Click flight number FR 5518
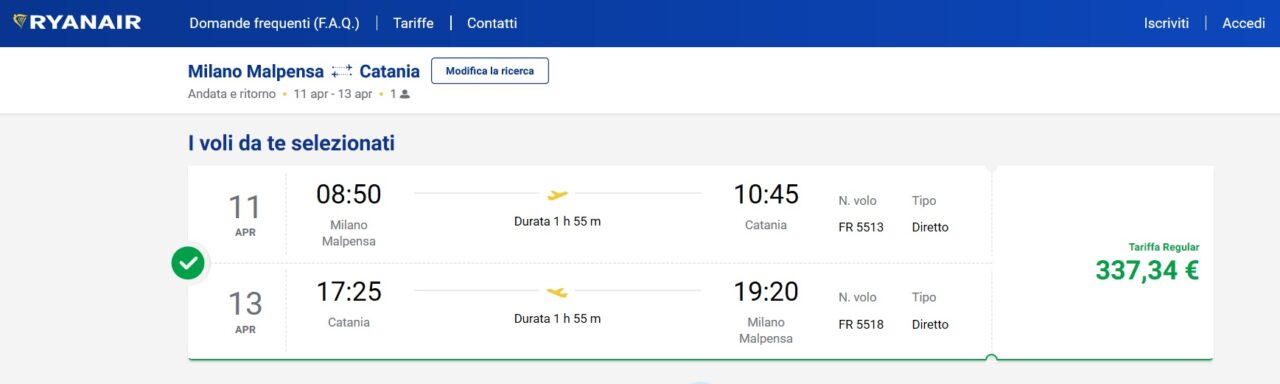This screenshot has height=384, width=1280. click(861, 324)
